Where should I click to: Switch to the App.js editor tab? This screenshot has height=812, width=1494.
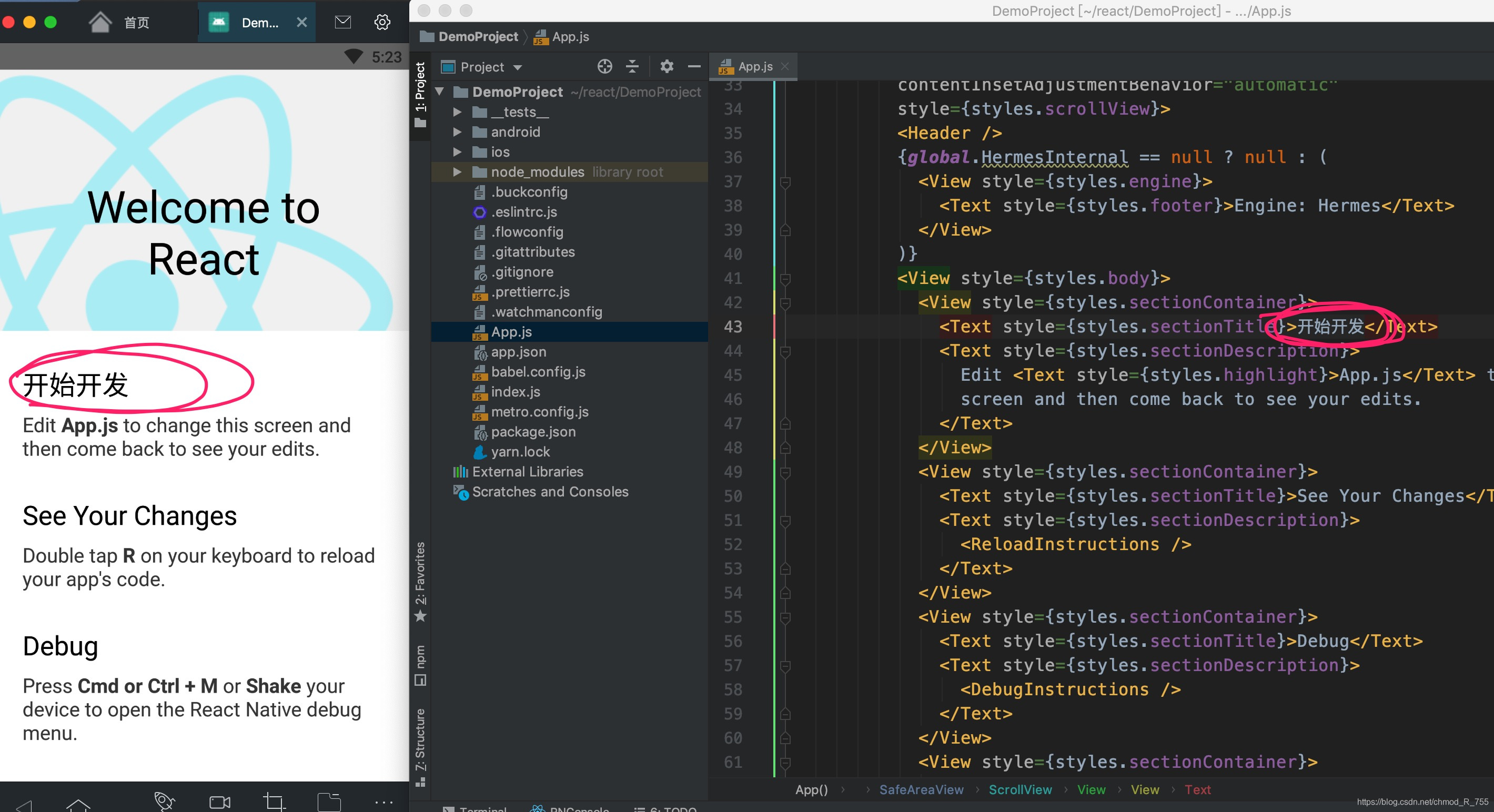[753, 67]
